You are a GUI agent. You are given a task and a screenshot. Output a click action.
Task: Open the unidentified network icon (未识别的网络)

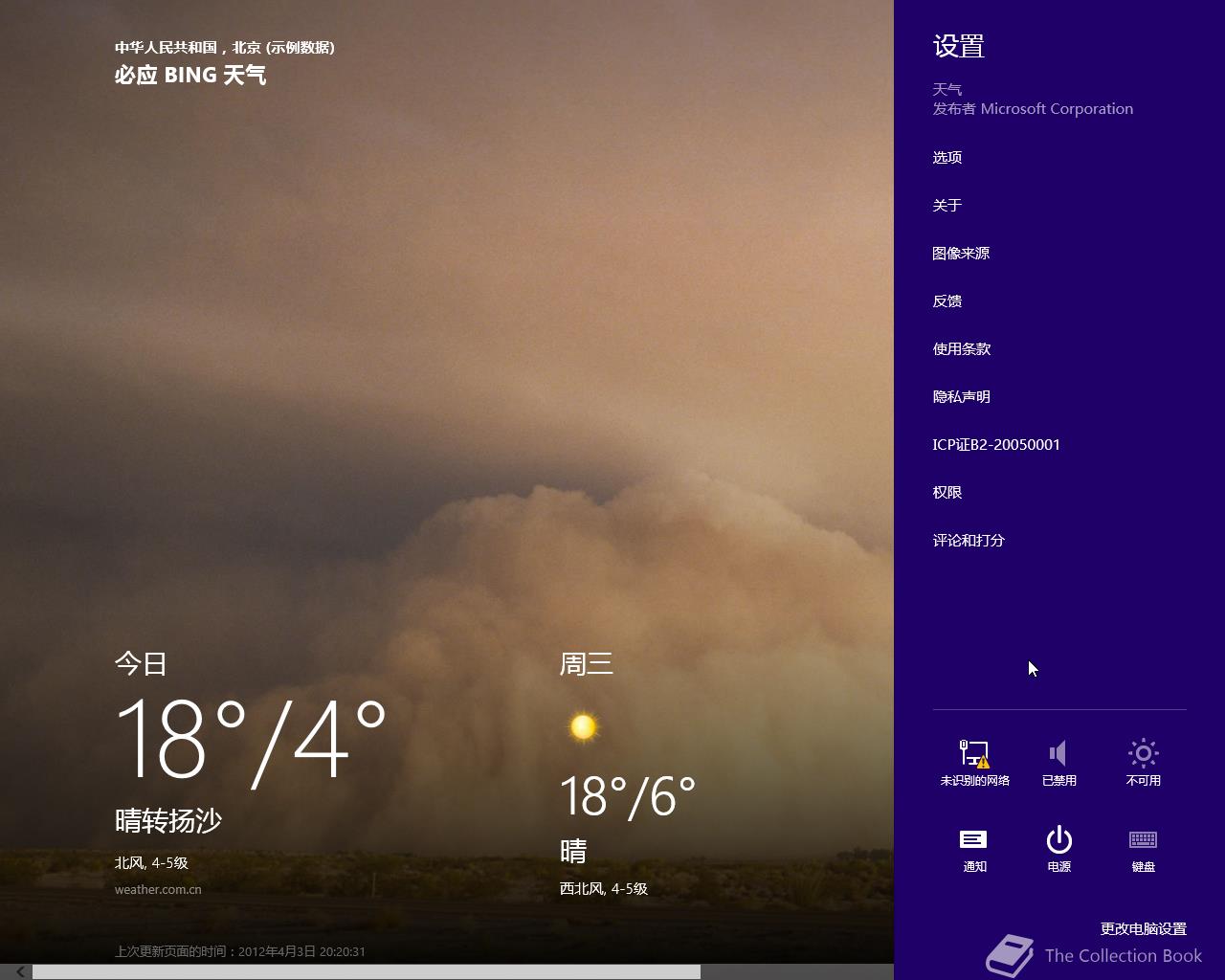tap(974, 763)
